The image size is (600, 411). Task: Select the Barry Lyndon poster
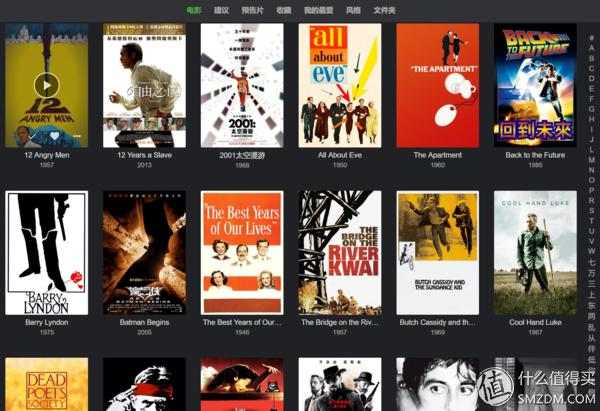47,253
